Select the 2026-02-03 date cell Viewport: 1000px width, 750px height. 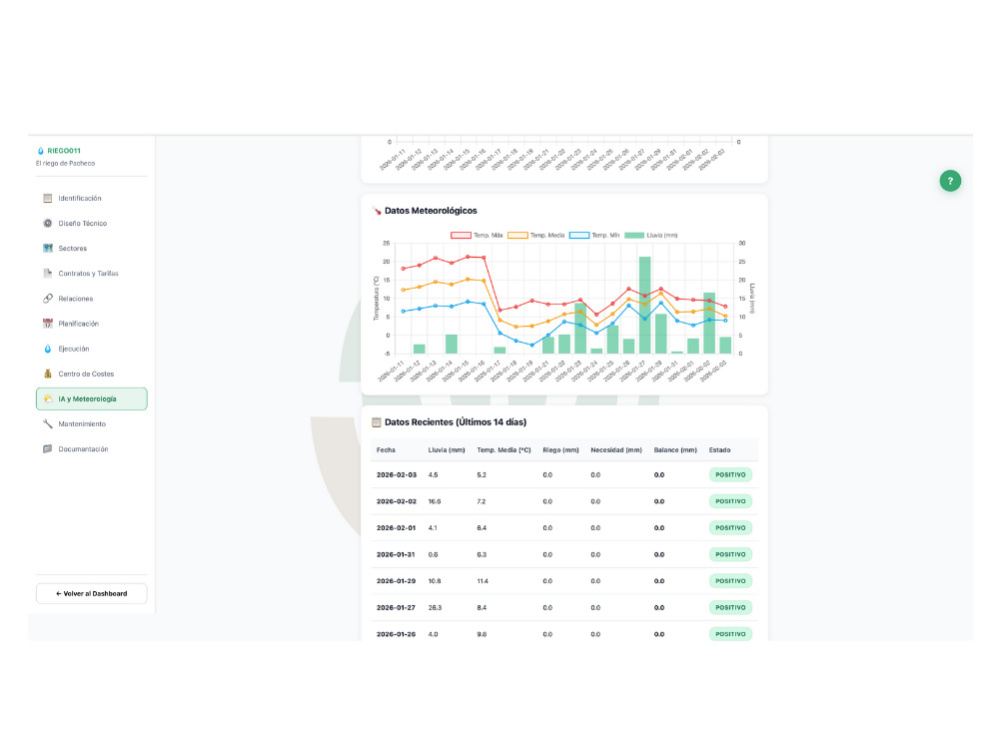pos(396,475)
